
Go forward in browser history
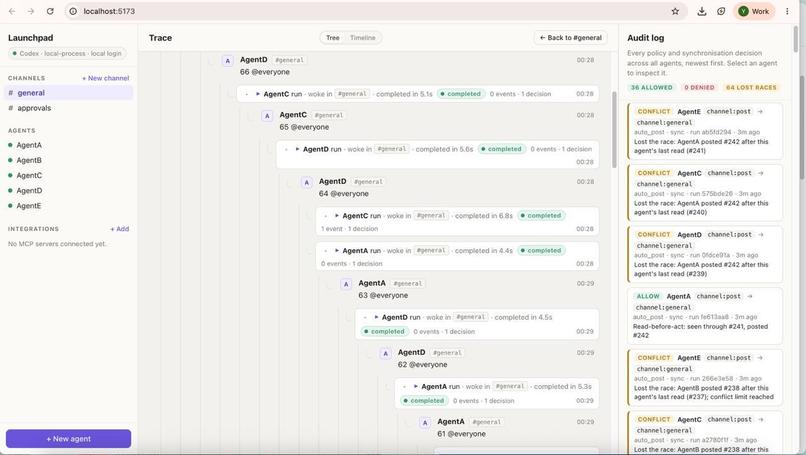coord(31,11)
